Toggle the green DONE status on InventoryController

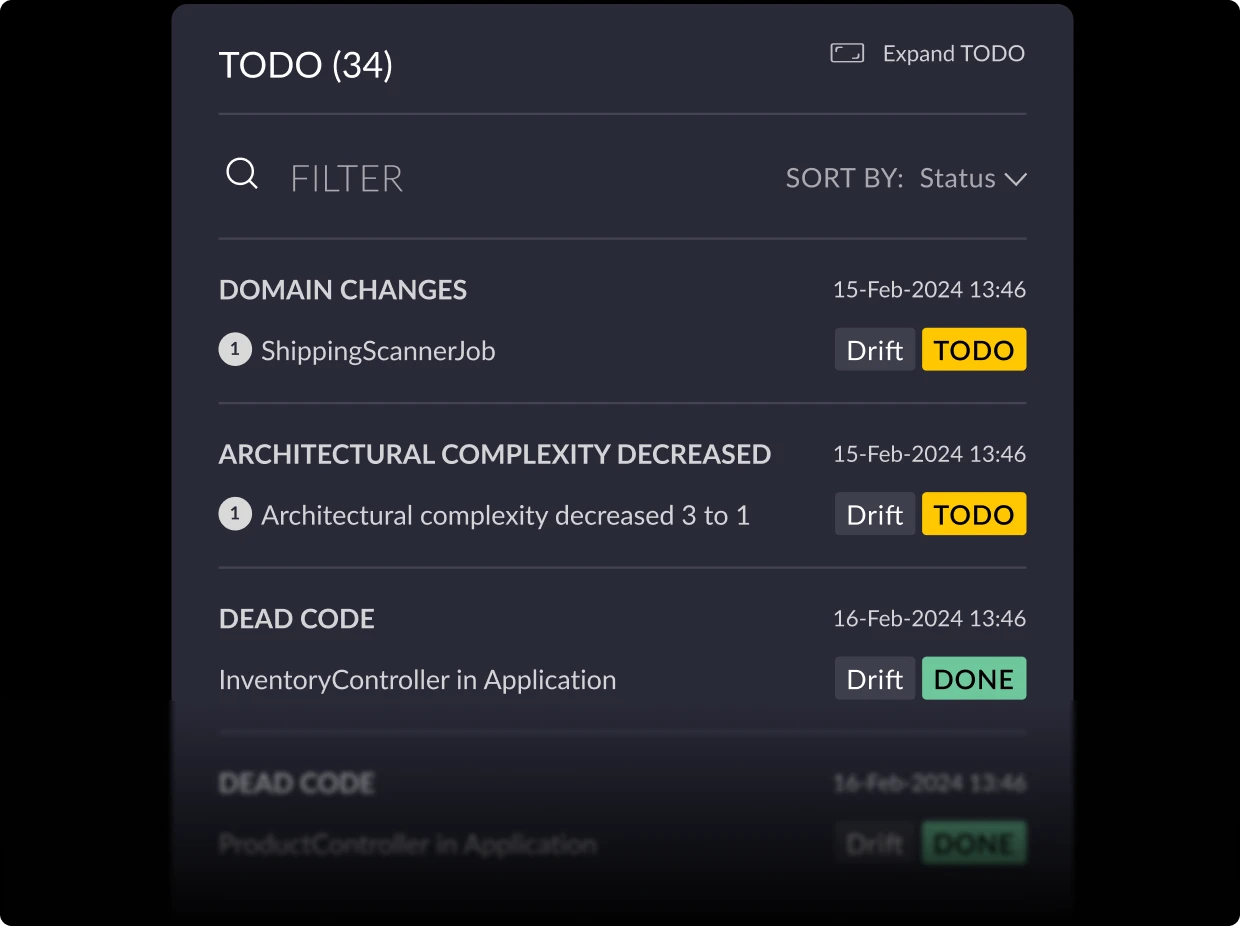coord(974,678)
